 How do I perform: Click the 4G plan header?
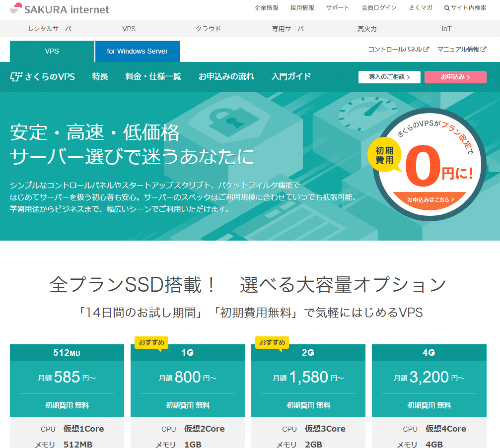[x=429, y=353]
